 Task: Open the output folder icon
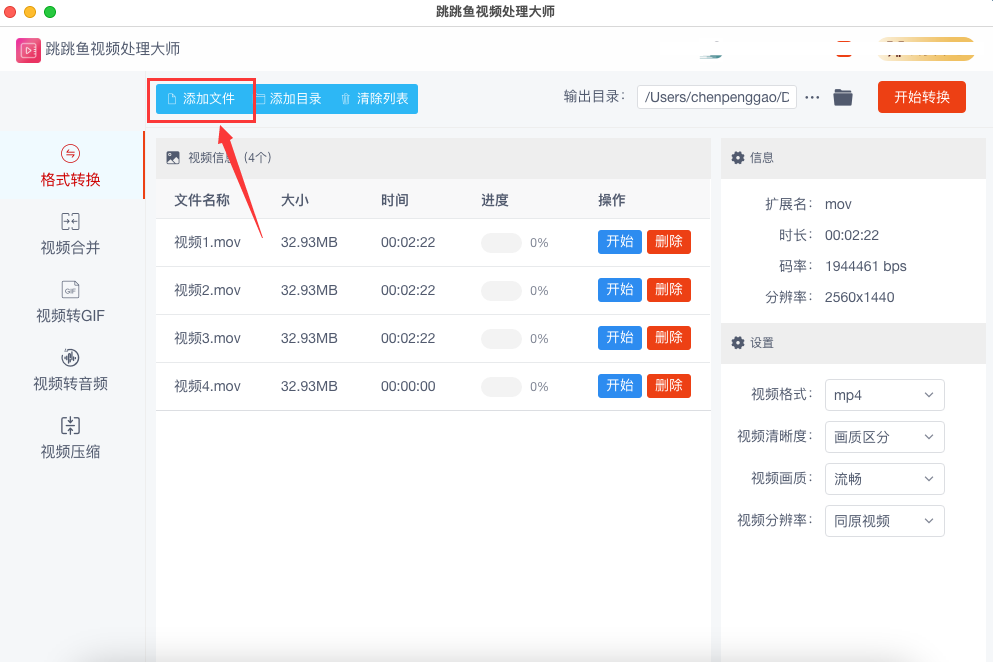coord(842,98)
